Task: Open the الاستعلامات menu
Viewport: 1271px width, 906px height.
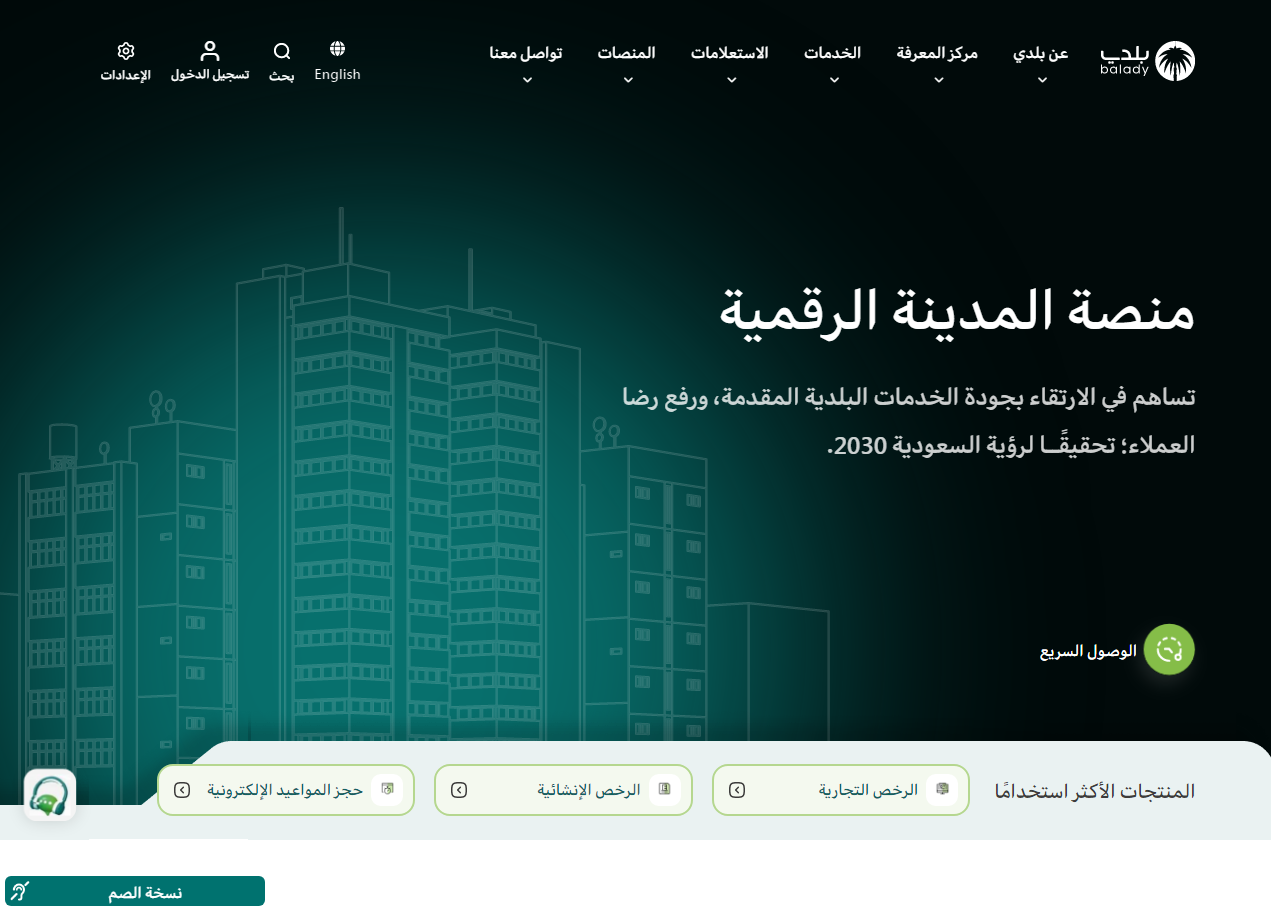Action: 730,54
